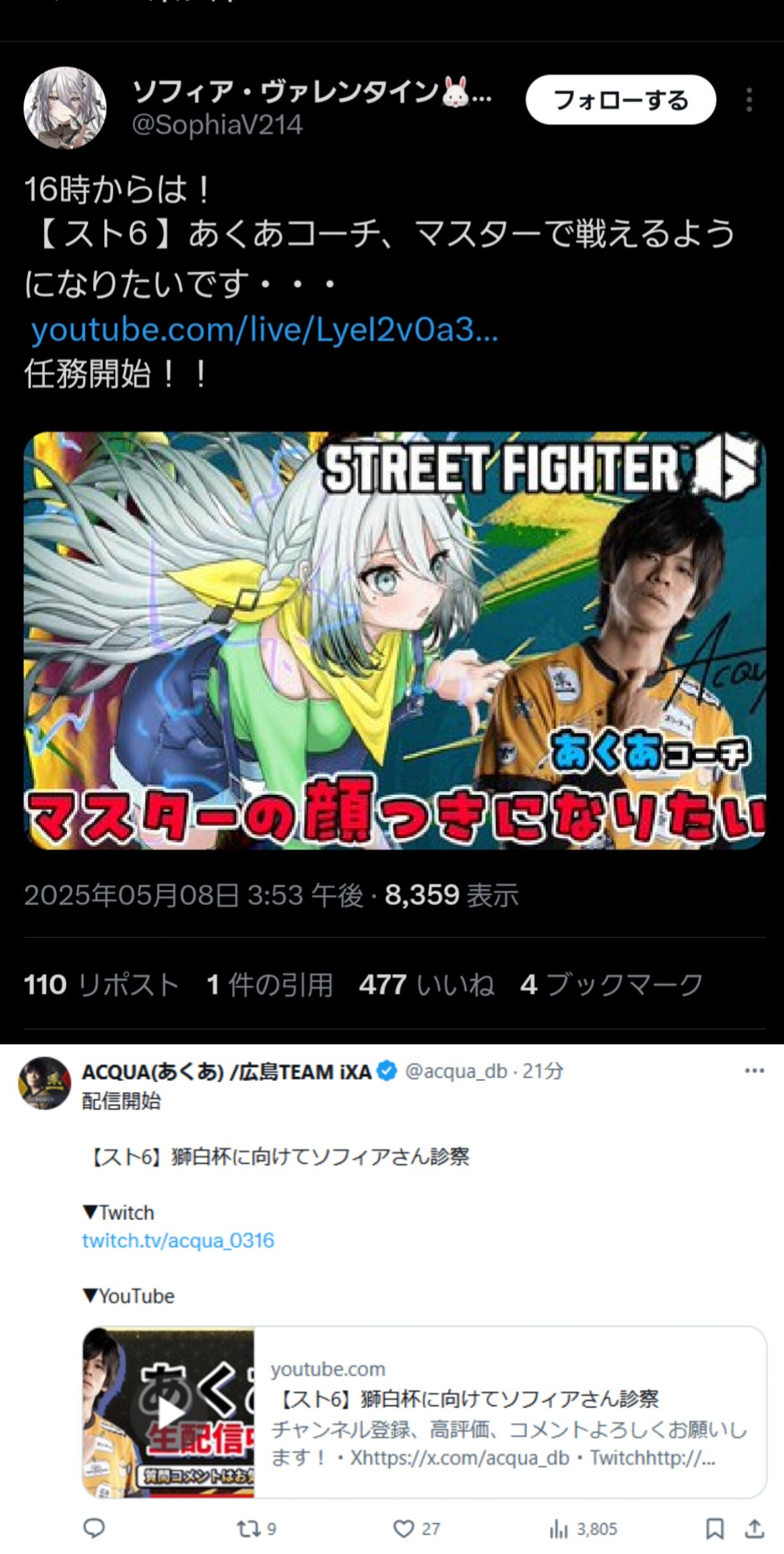Image resolution: width=784 pixels, height=1554 pixels.
Task: Bookmark ACQUA's post
Action: (x=715, y=1528)
